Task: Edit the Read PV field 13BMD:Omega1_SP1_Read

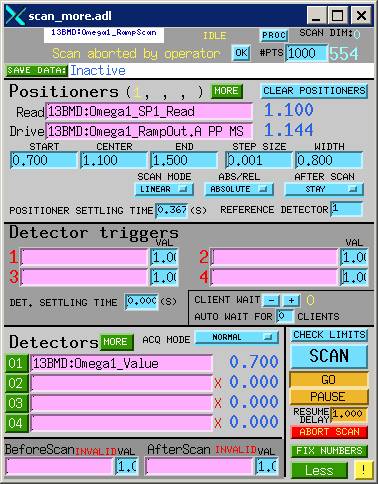Action: point(149,111)
